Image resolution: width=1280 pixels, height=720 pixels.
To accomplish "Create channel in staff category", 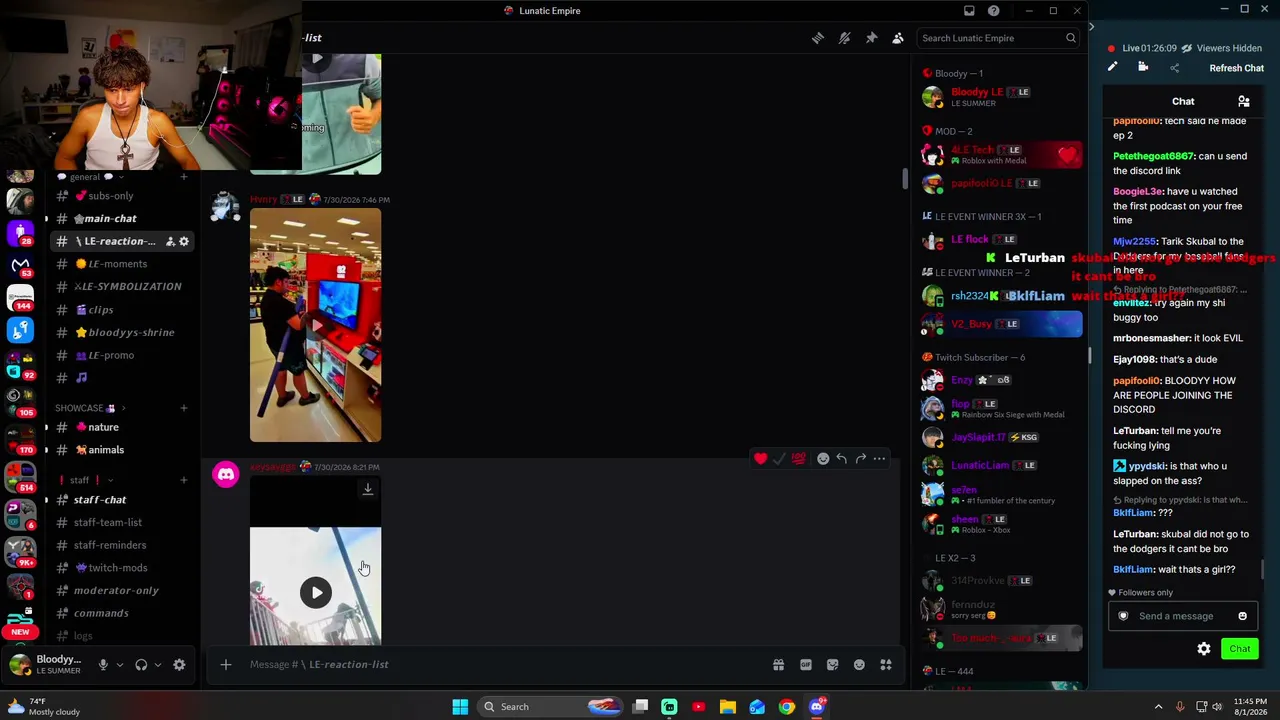I will pos(183,480).
